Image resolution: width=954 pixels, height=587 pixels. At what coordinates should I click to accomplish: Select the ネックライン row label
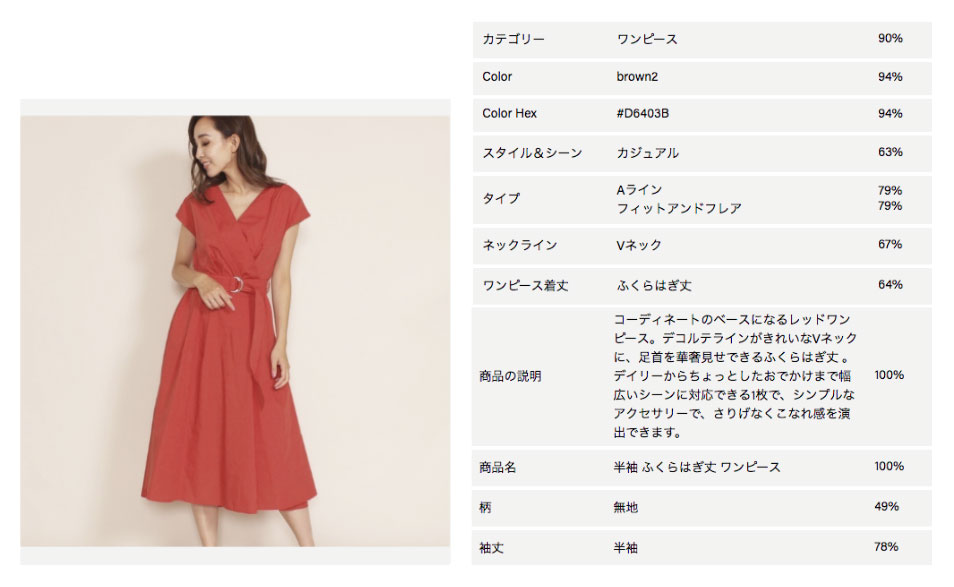pos(520,245)
